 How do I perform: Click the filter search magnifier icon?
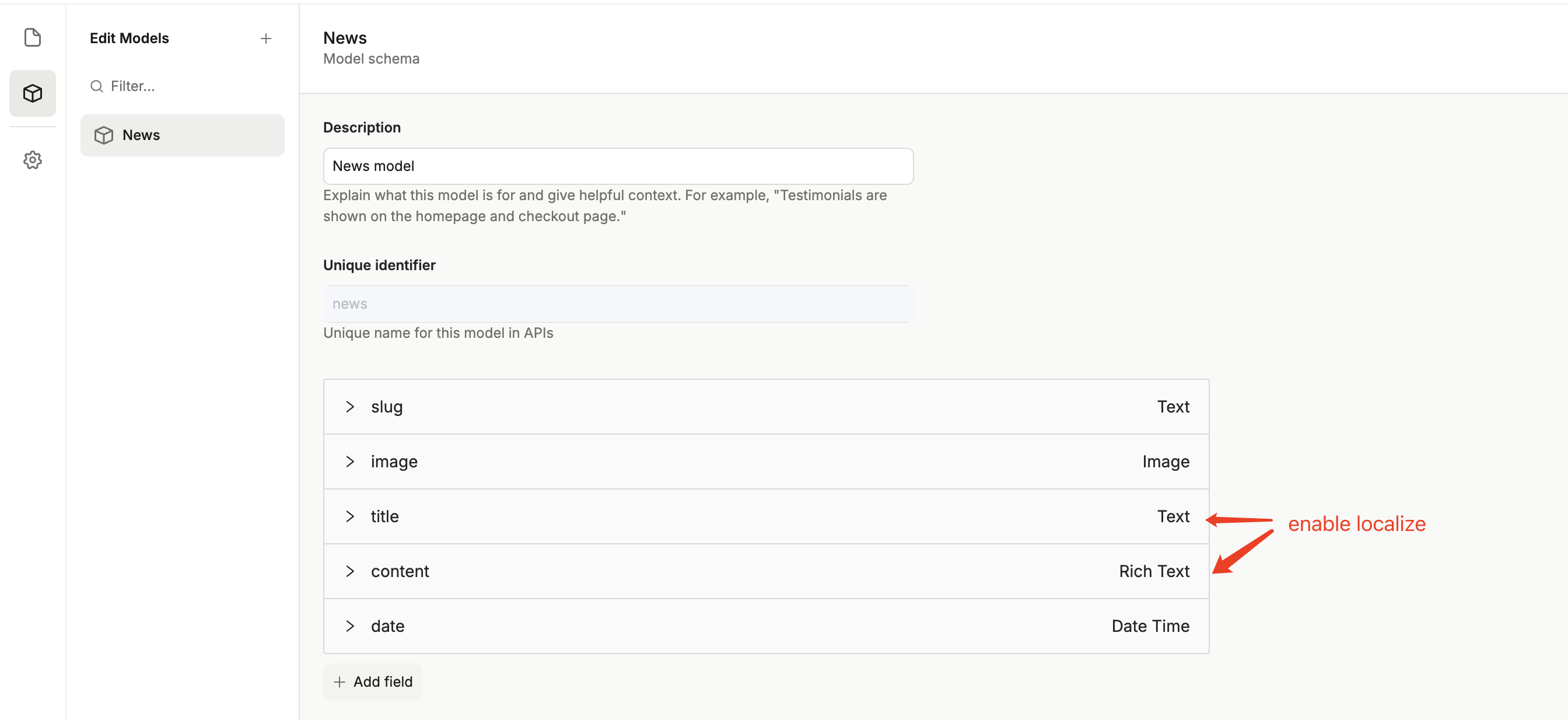pos(96,86)
